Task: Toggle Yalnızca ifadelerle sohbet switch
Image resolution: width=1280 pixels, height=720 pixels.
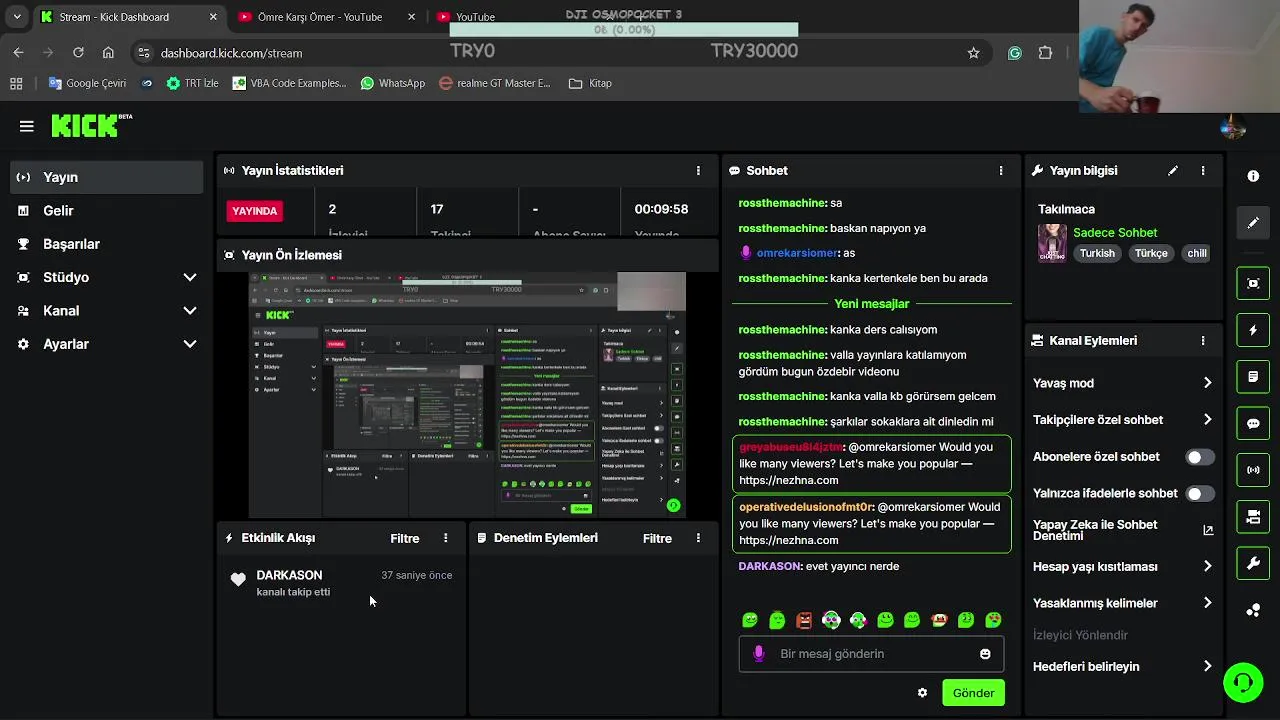Action: 1199,494
